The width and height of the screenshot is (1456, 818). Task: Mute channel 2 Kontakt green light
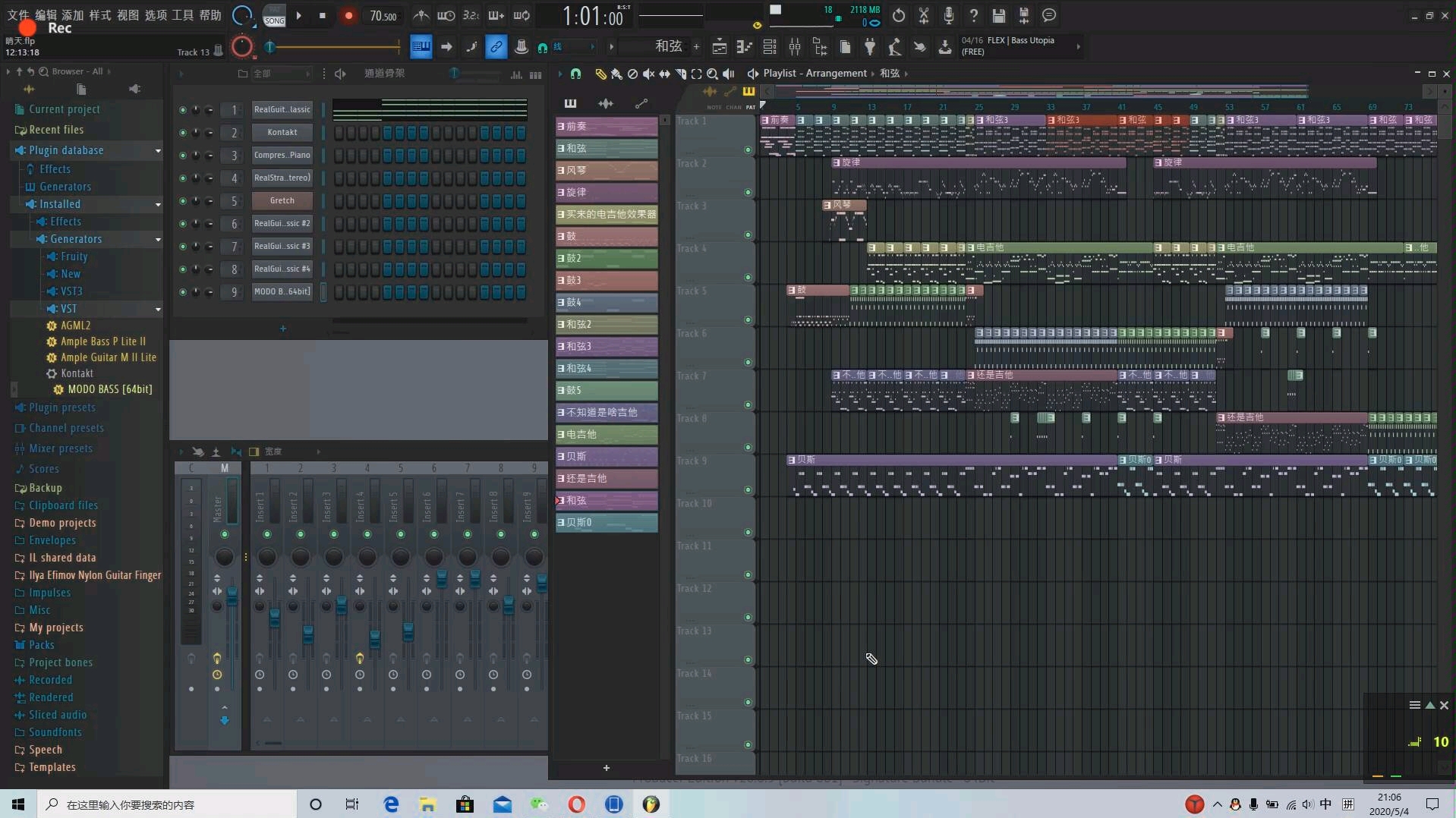pyautogui.click(x=182, y=133)
